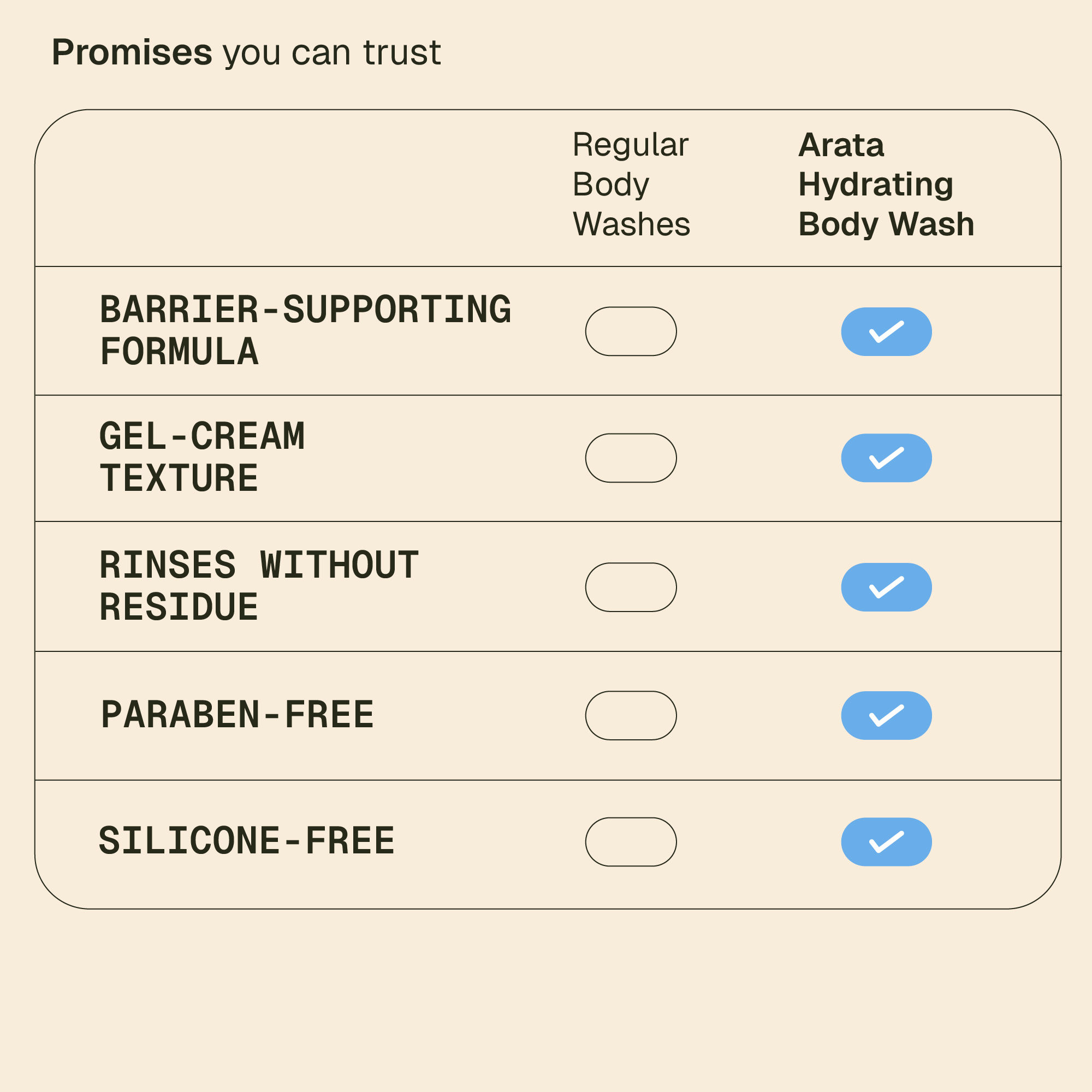Select the SILICONE-FREE row label
The image size is (1092, 1092).
(x=246, y=841)
